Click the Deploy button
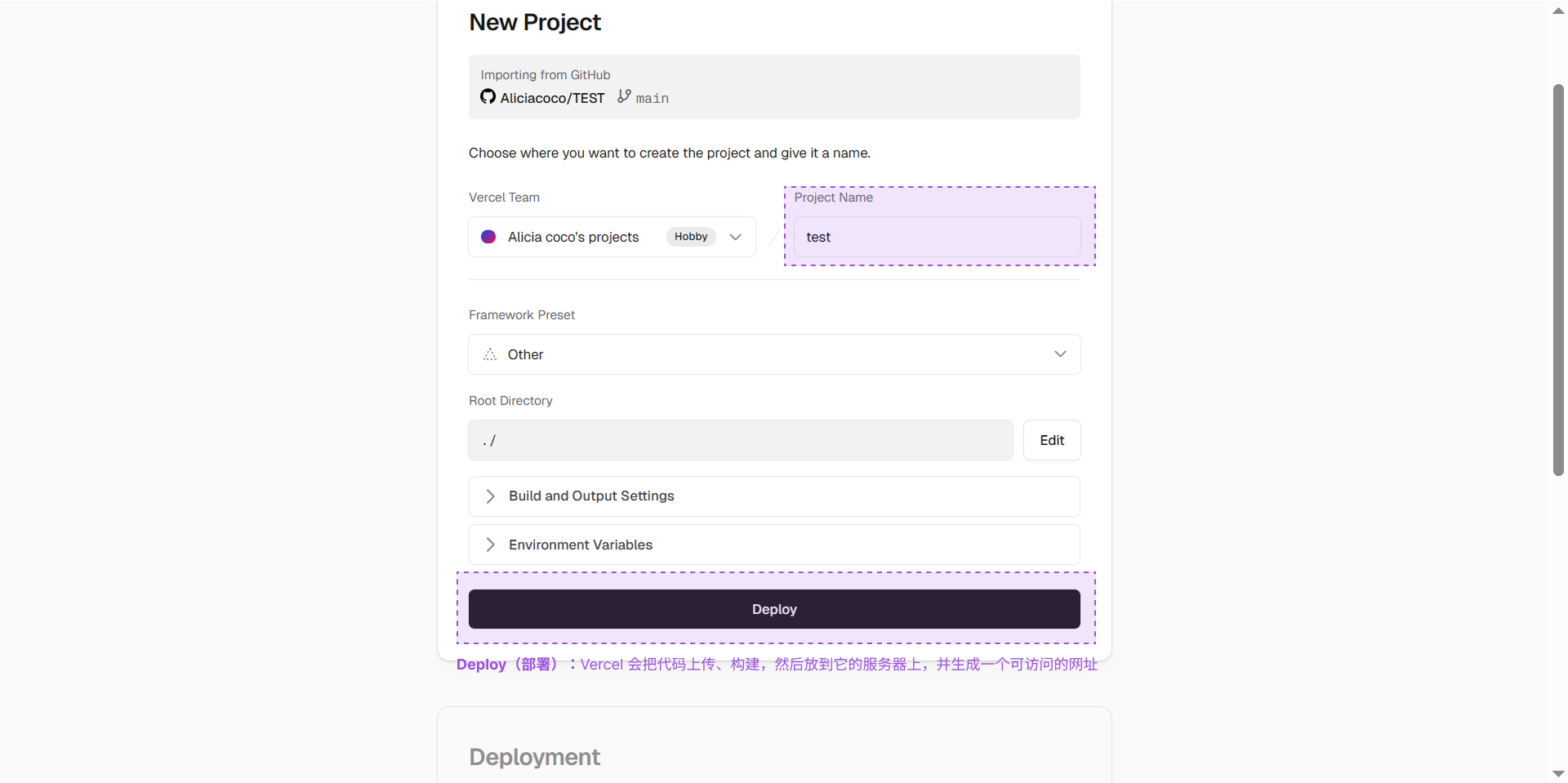1568x783 pixels. [774, 609]
